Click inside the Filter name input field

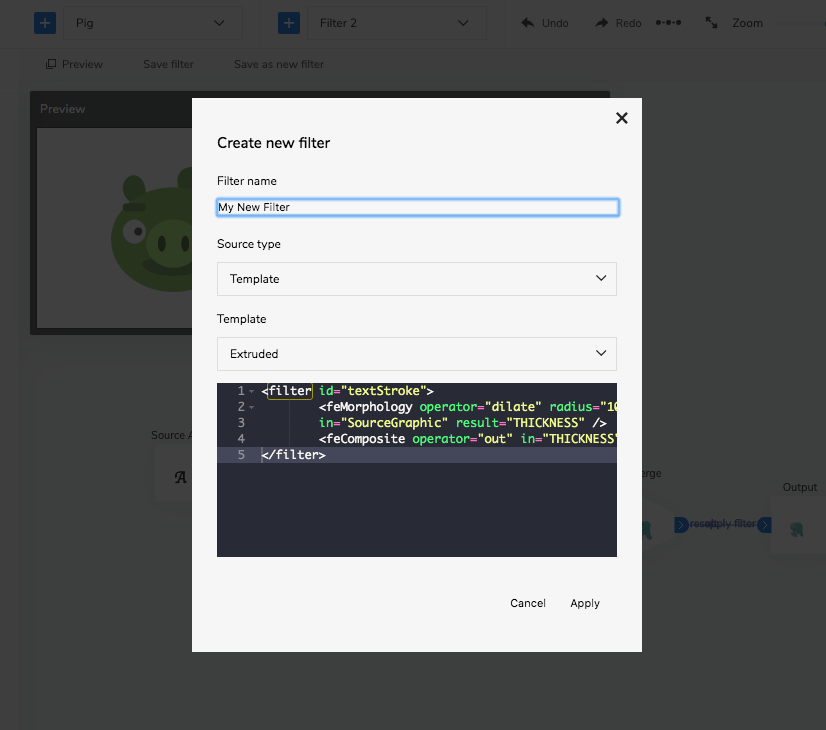[x=416, y=207]
